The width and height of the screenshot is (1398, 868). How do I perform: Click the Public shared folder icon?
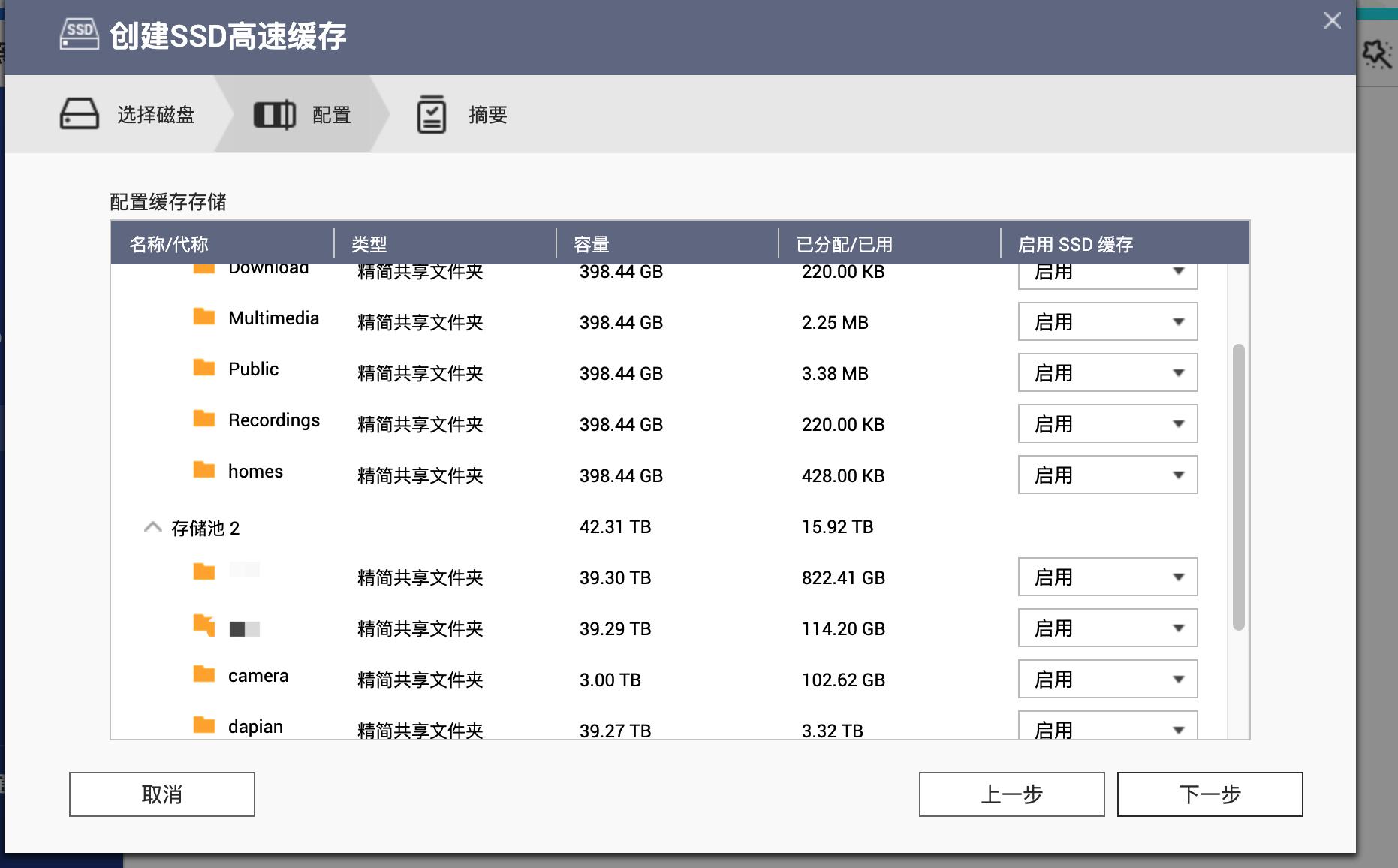tap(203, 369)
